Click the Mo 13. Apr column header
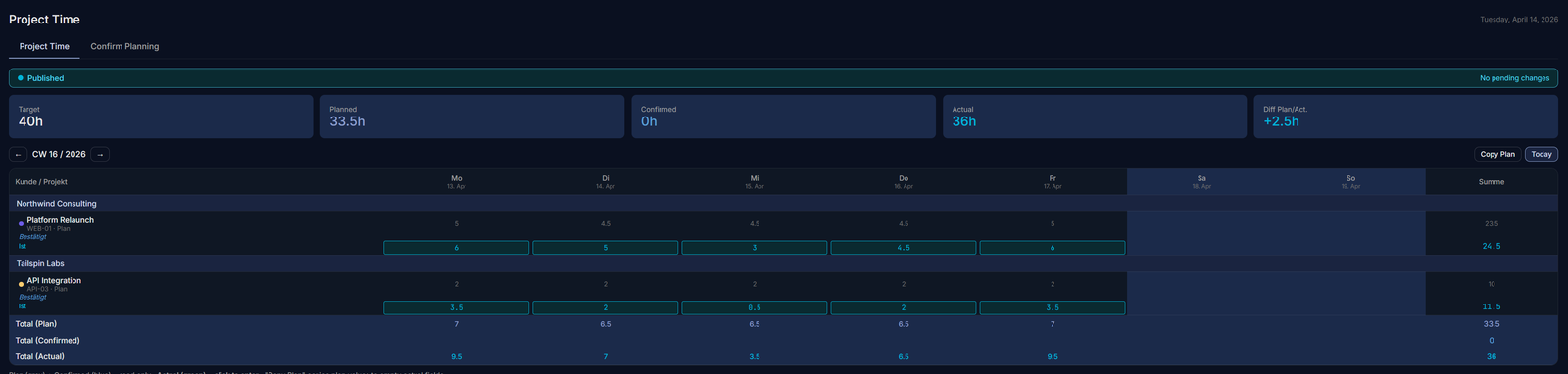This screenshot has width=1568, height=374. click(x=456, y=182)
